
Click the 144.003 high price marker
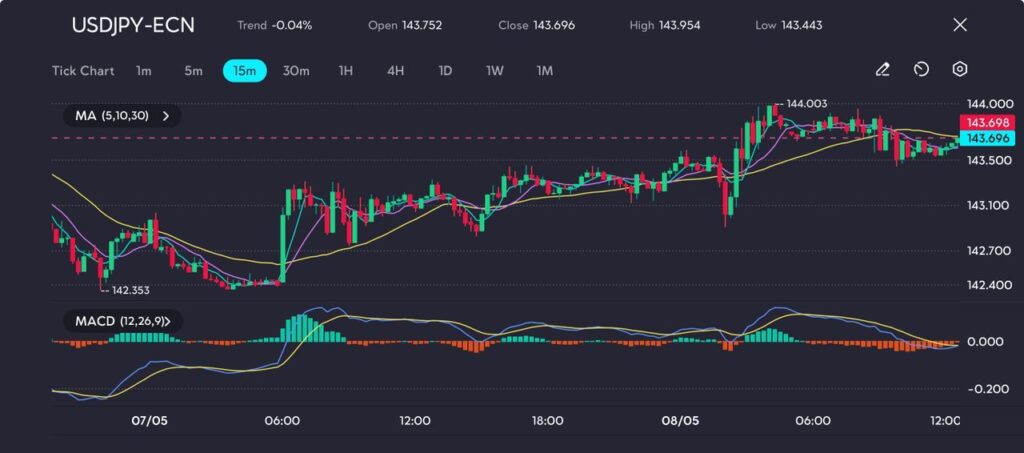806,103
